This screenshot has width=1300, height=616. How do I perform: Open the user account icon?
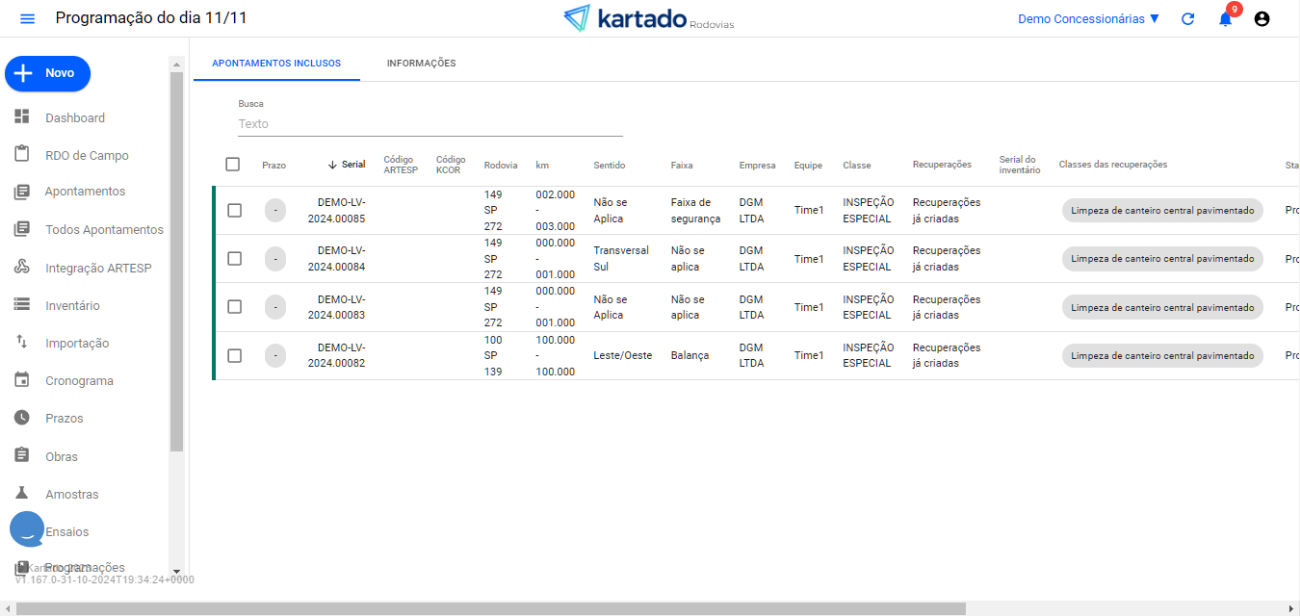[1262, 19]
